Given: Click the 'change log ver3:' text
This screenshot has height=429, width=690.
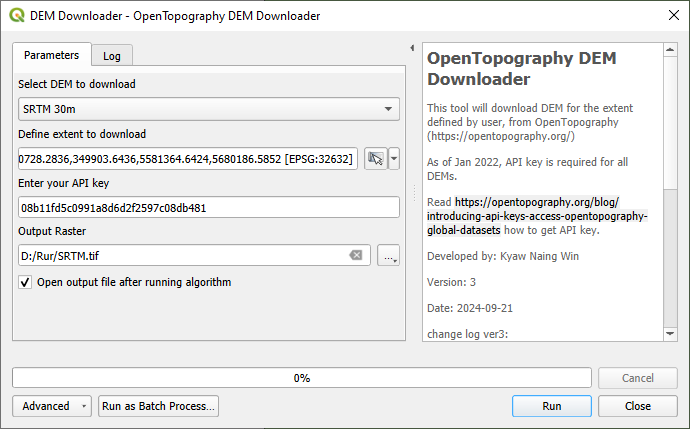Looking at the screenshot, I should click(x=467, y=334).
